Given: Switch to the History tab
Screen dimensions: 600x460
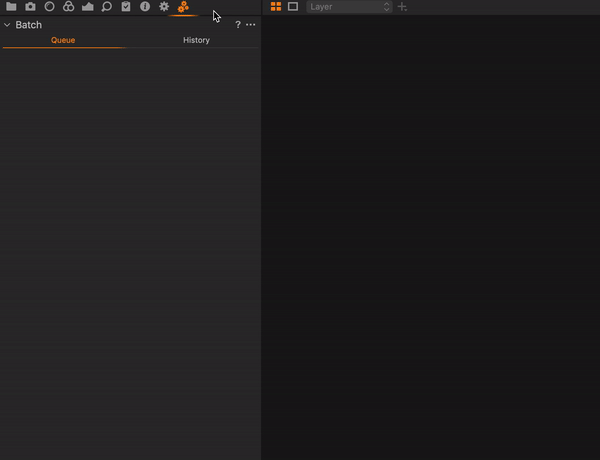Looking at the screenshot, I should 196,40.
